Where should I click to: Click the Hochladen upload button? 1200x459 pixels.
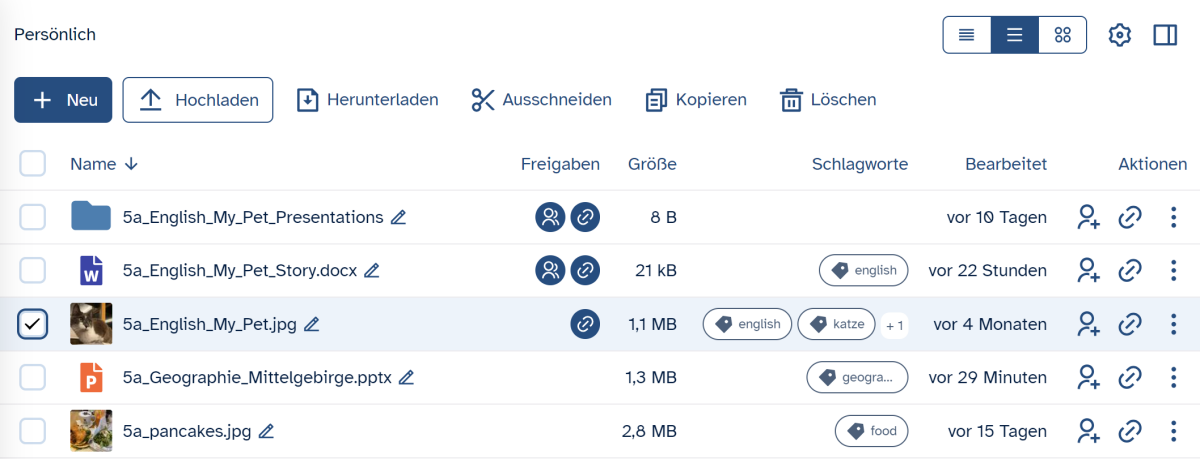click(x=198, y=100)
